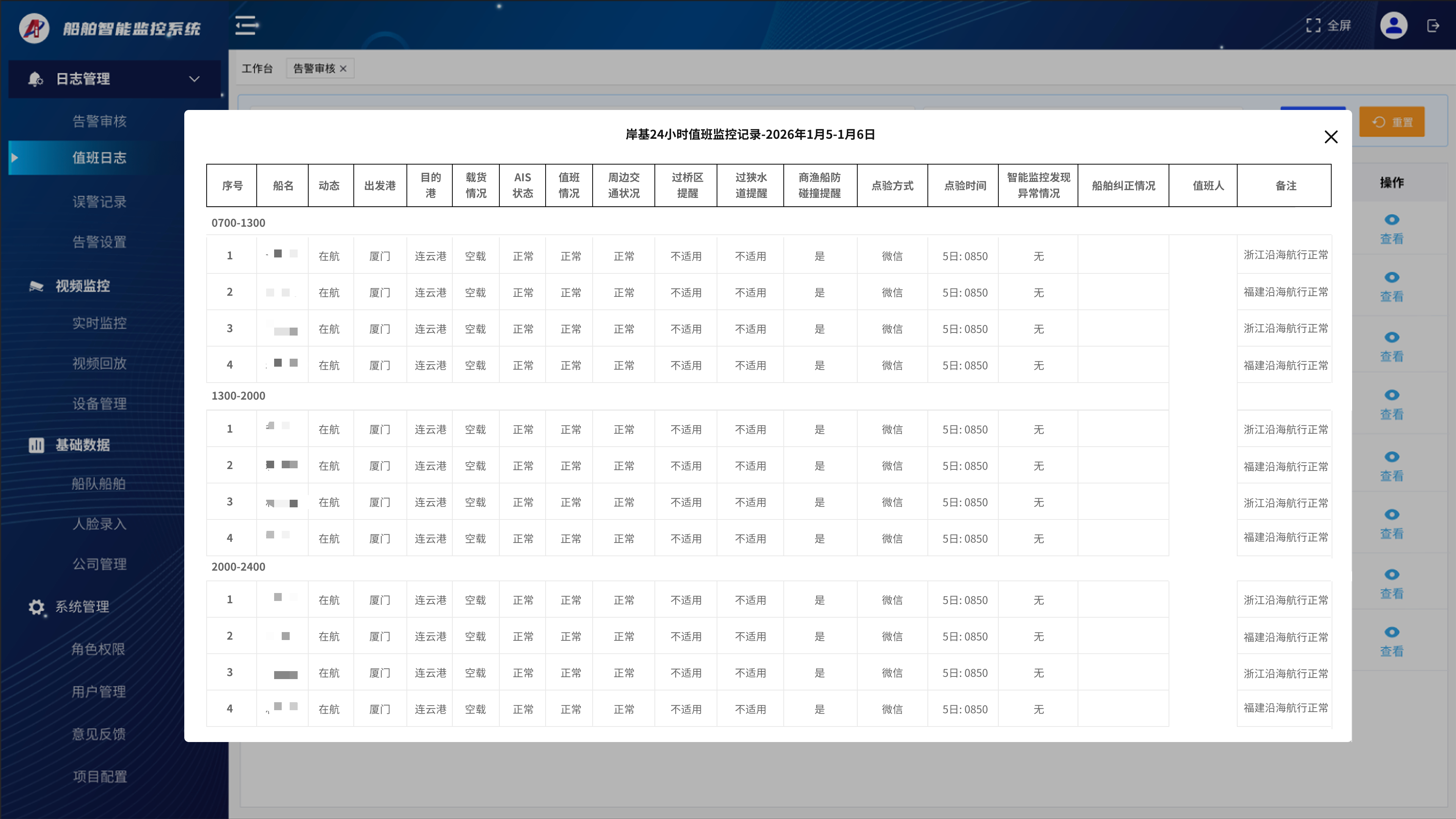Switch to the 工作台 tab

(x=257, y=68)
